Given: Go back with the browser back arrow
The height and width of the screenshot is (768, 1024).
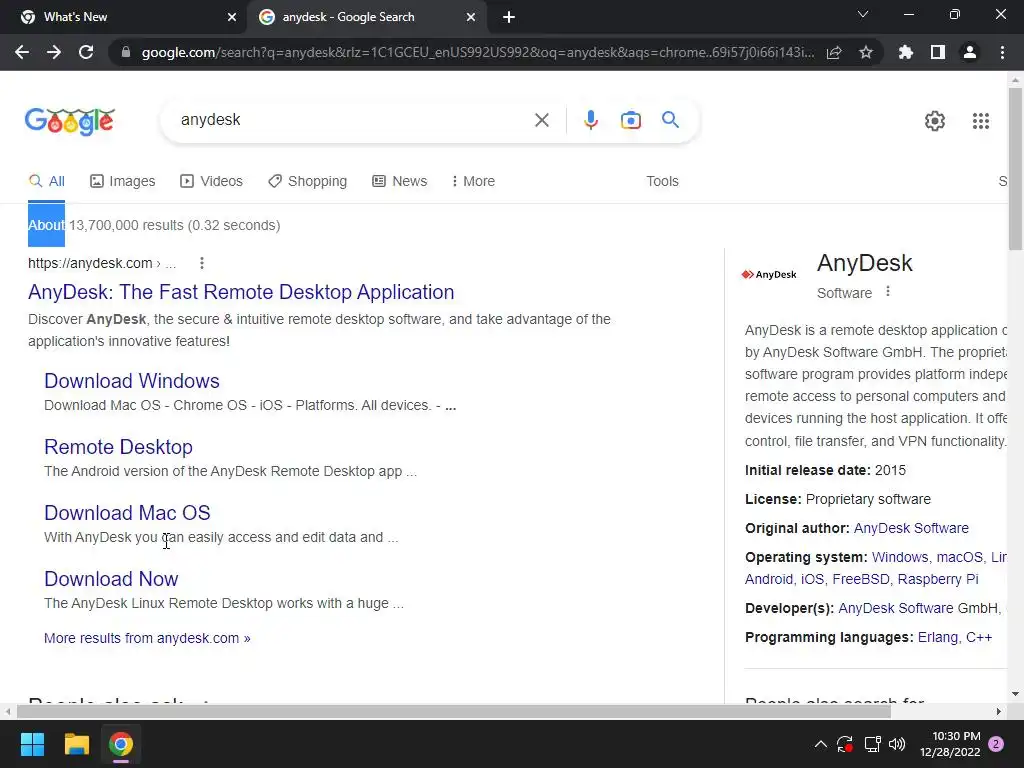Looking at the screenshot, I should coord(22,52).
